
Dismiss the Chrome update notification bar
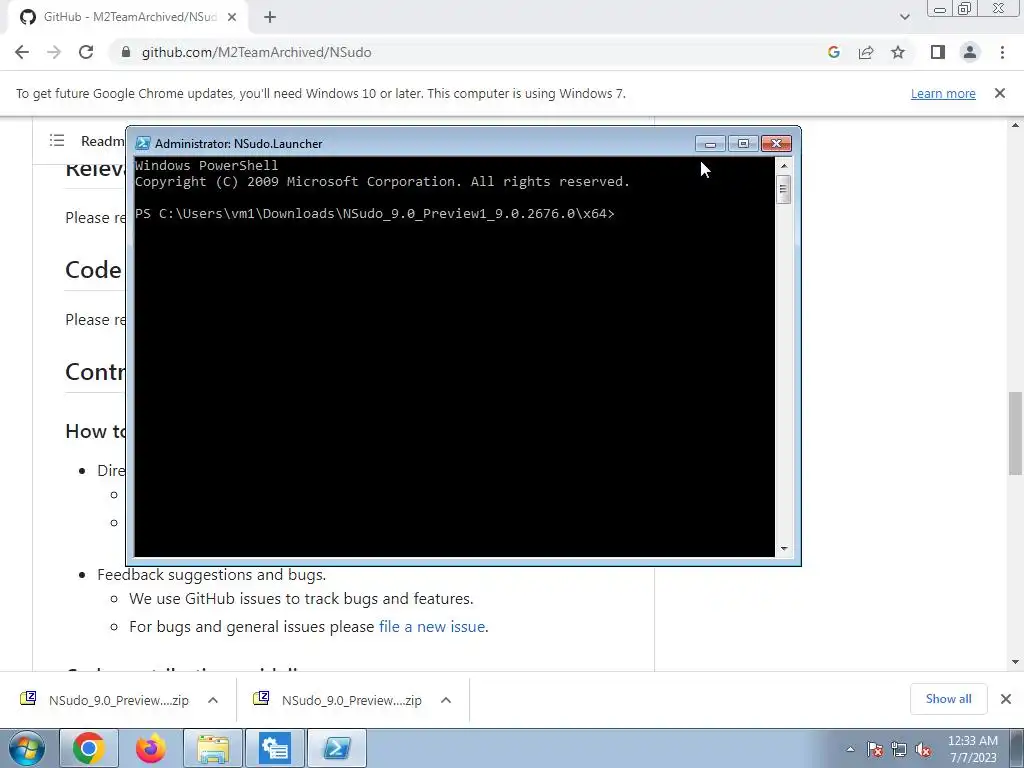coord(1000,93)
